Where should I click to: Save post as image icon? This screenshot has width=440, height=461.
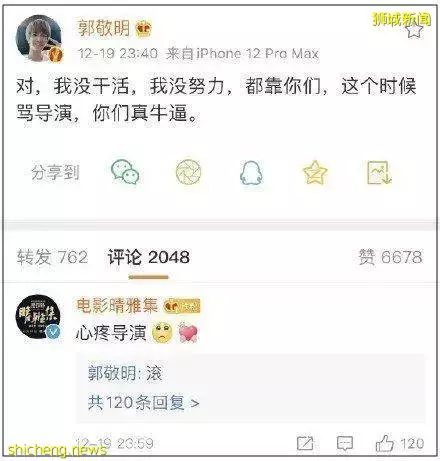click(379, 172)
